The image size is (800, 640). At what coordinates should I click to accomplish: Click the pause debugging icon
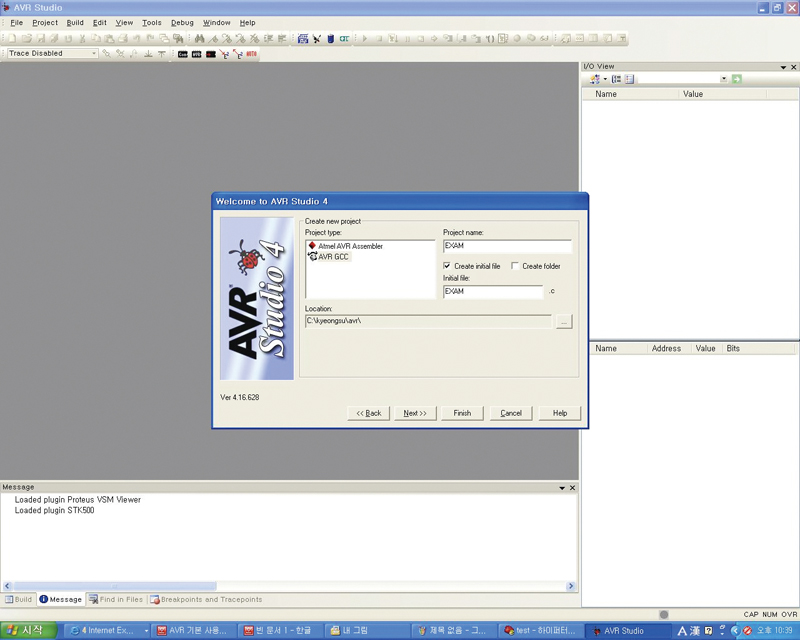coord(407,38)
